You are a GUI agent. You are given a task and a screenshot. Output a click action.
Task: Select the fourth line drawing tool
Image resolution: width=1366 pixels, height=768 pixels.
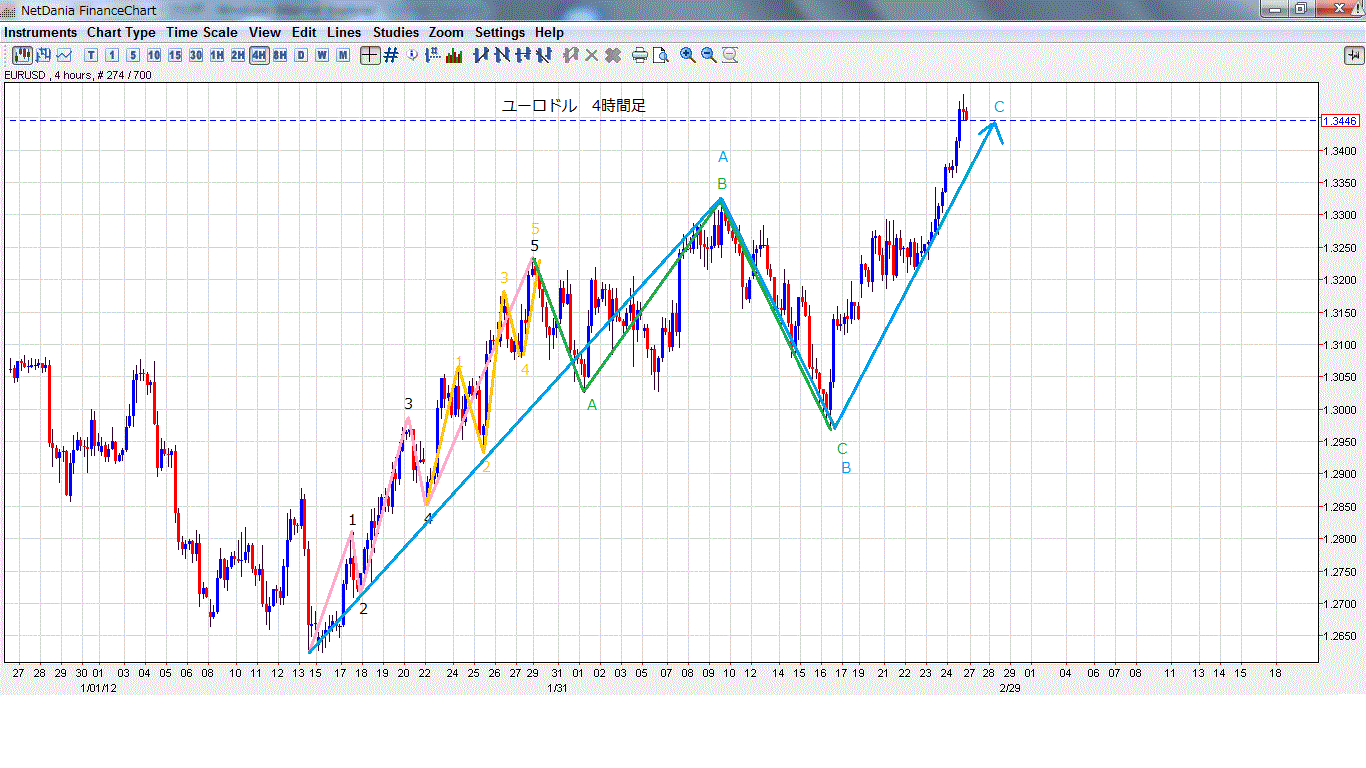click(x=544, y=55)
